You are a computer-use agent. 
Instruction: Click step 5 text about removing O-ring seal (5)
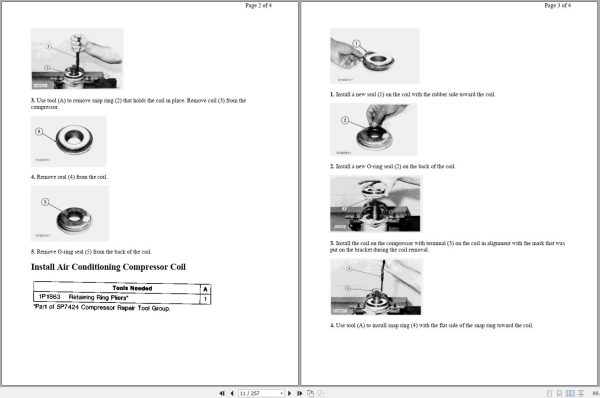pos(91,251)
